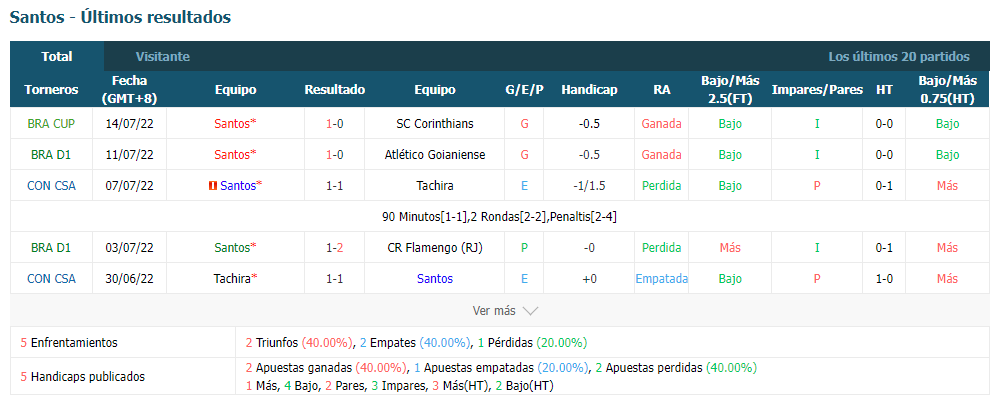Click the Ver más text
The image size is (1002, 404).
[494, 311]
